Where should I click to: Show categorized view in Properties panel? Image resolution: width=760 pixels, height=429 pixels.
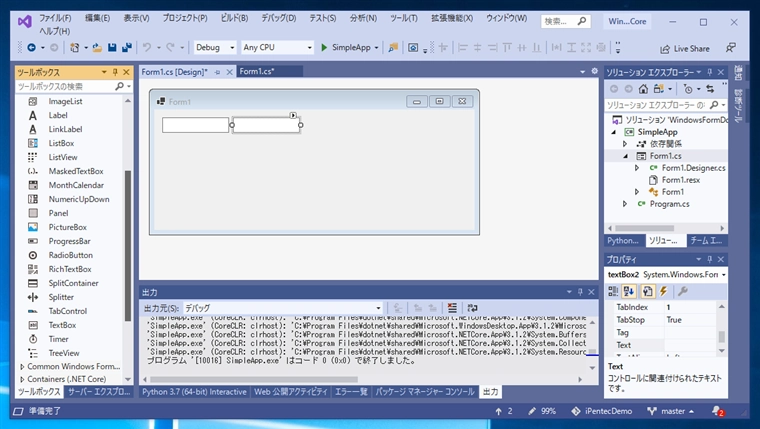(613, 291)
